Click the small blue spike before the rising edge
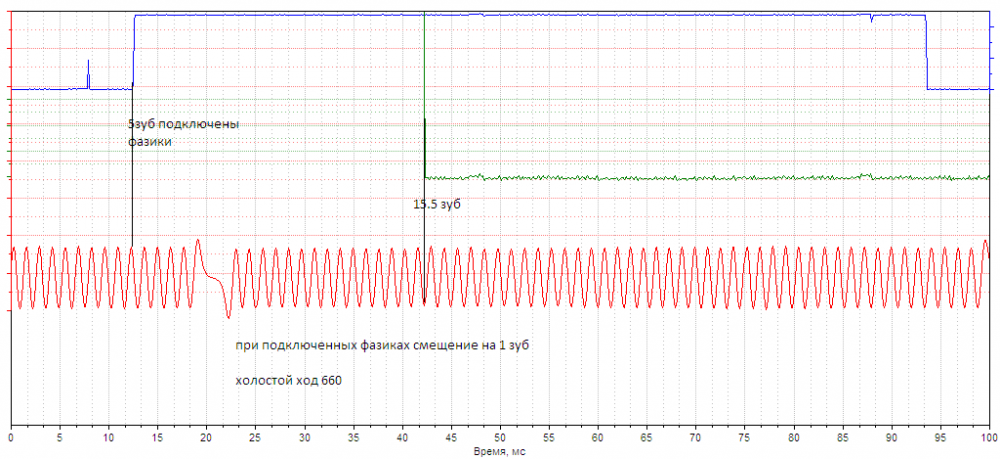 [x=89, y=74]
